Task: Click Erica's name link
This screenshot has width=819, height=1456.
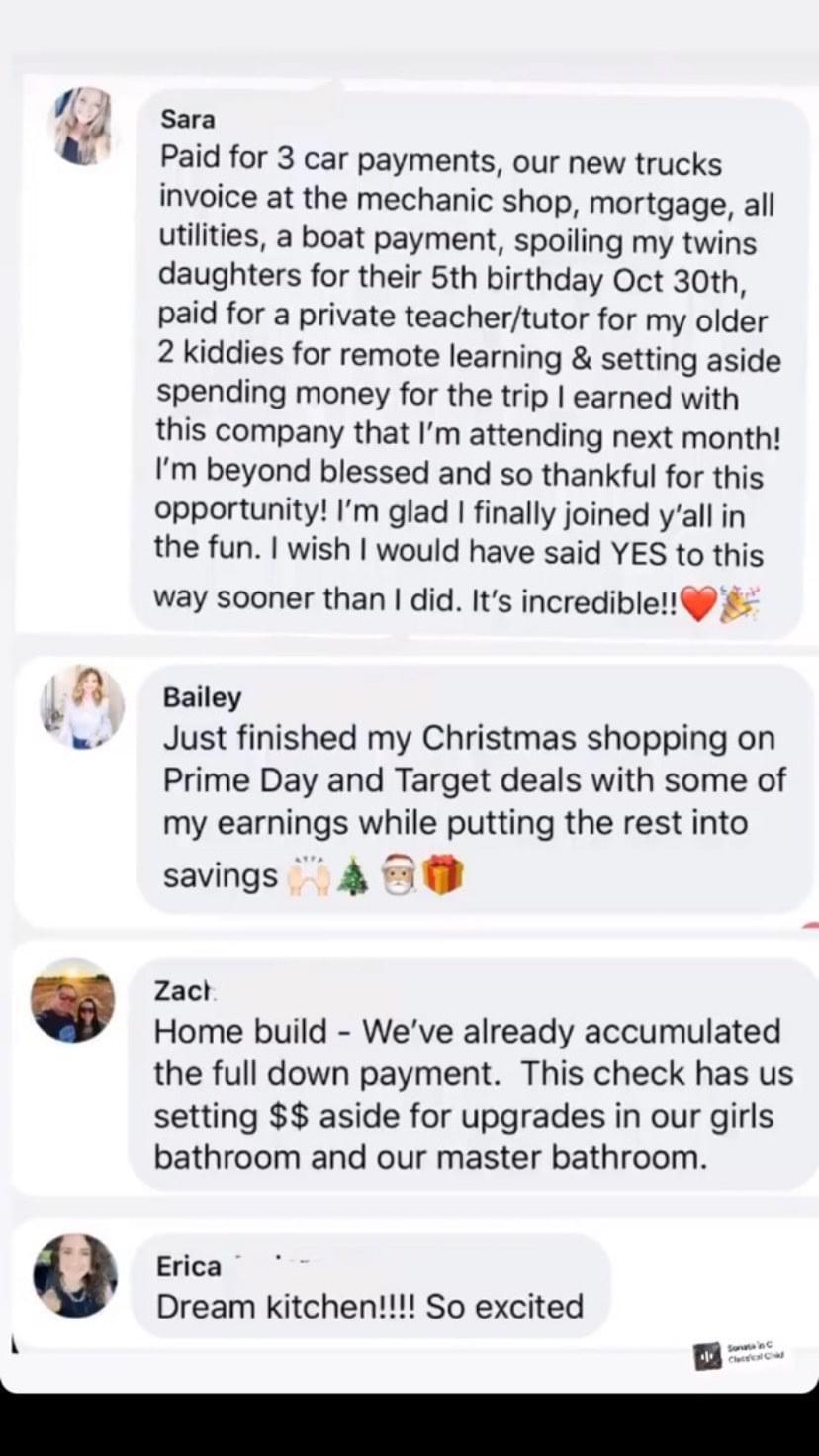Action: coord(189,1266)
